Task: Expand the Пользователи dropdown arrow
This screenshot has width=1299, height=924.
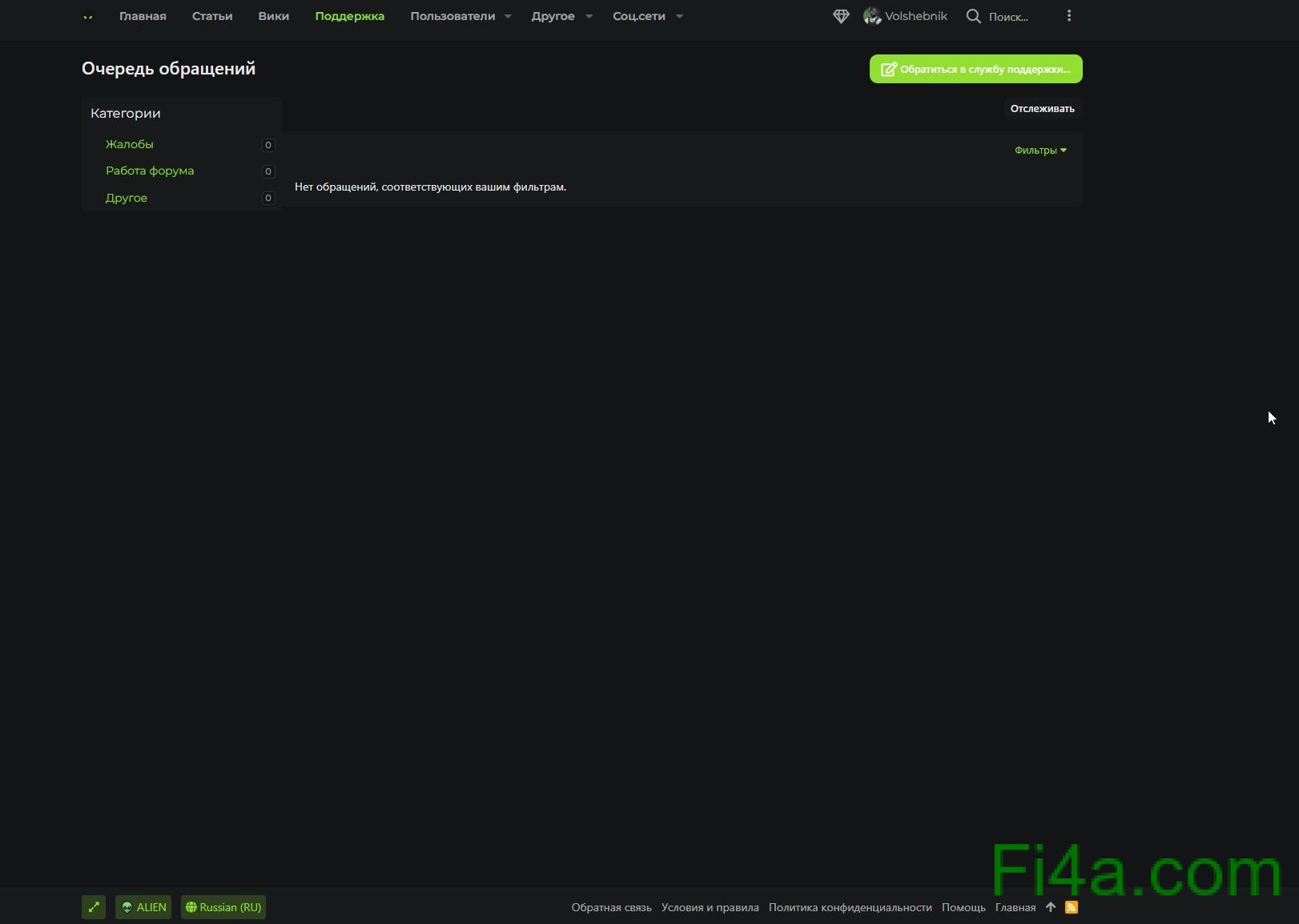Action: [x=508, y=16]
